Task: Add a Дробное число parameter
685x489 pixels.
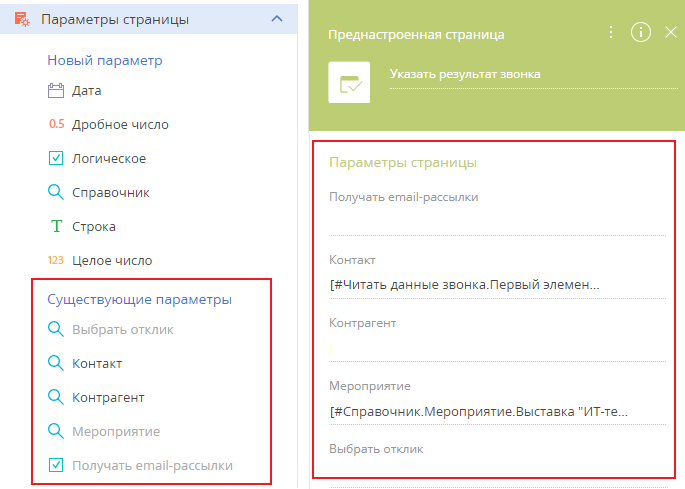Action: (x=120, y=125)
